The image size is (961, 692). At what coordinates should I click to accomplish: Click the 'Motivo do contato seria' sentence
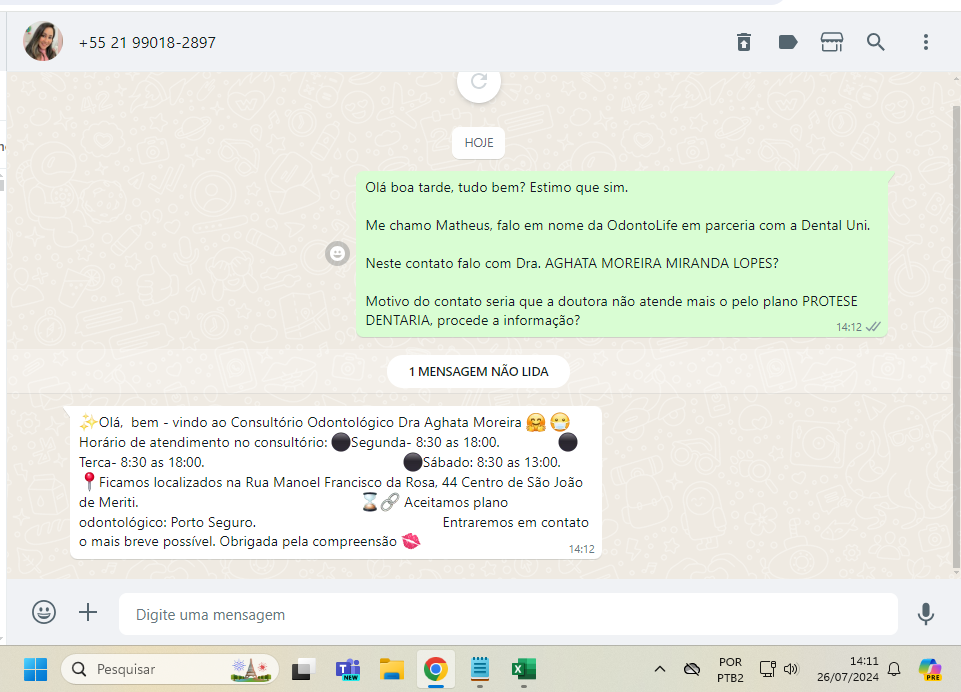tap(612, 311)
